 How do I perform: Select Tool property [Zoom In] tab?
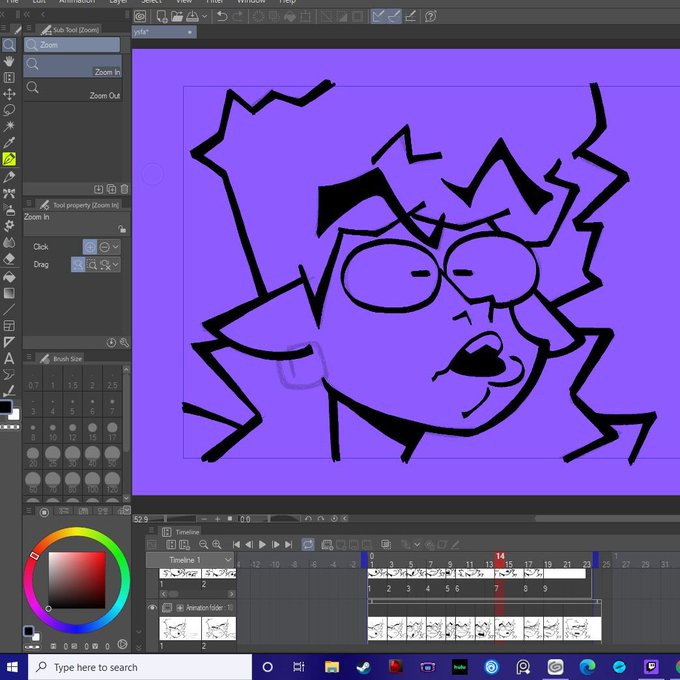click(x=79, y=205)
